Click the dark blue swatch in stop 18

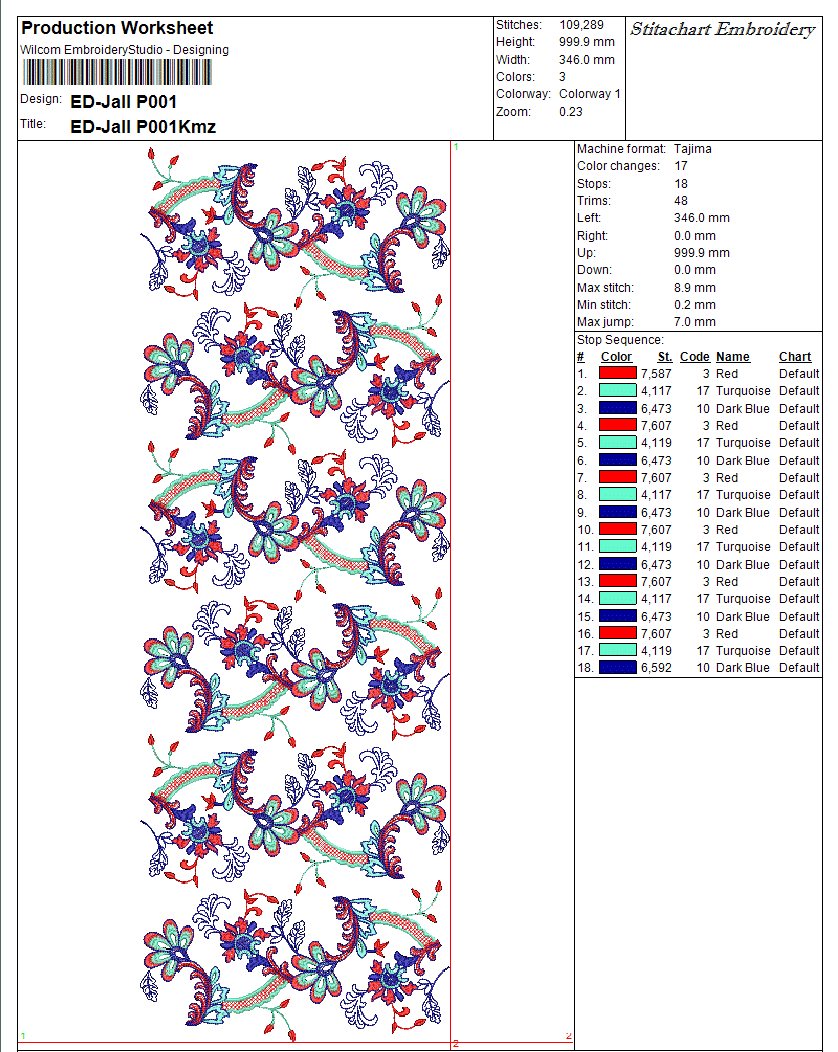coord(617,668)
